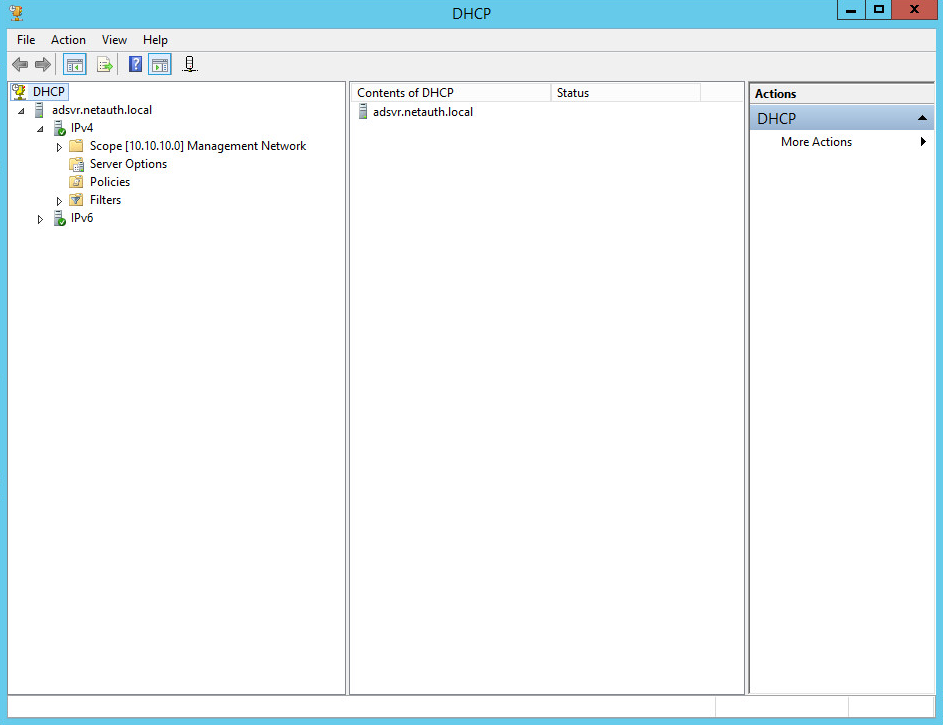The width and height of the screenshot is (943, 725).
Task: Minimize the DHCP window
Action: 851,10
